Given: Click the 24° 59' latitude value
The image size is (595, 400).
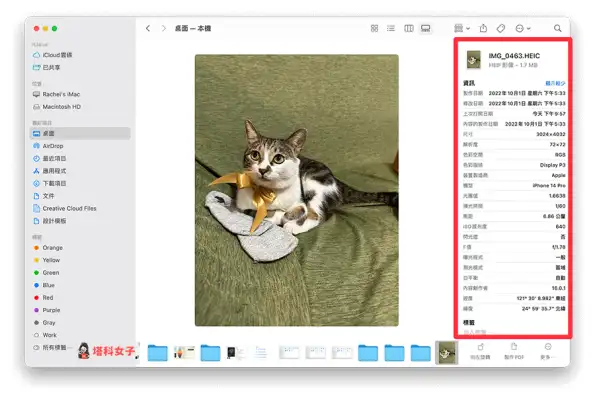Looking at the screenshot, I should (x=543, y=309).
